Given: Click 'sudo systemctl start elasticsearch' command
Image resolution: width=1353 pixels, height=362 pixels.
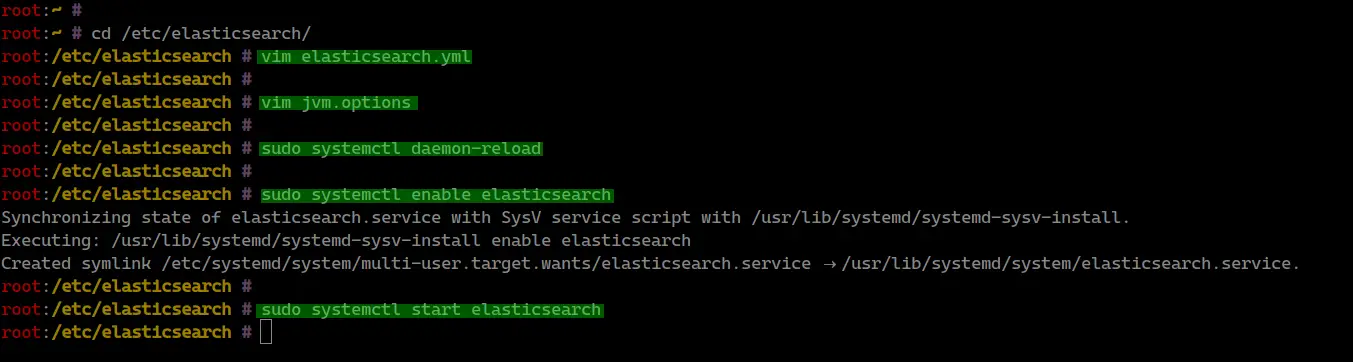Looking at the screenshot, I should pos(430,309).
